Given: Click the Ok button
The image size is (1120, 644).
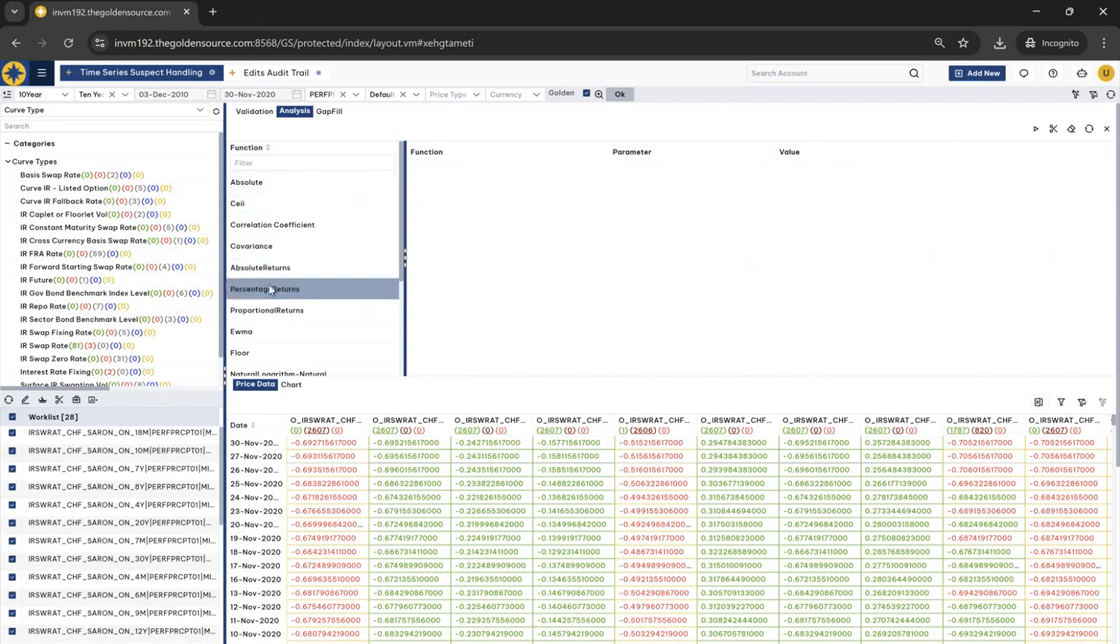Looking at the screenshot, I should (619, 94).
